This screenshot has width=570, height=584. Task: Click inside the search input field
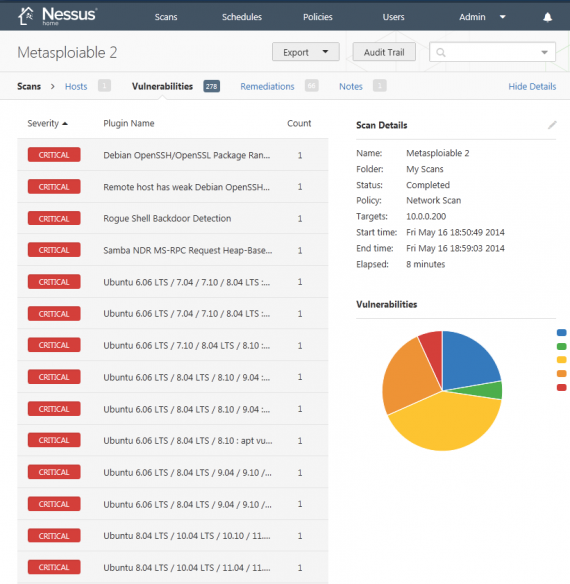pos(492,52)
